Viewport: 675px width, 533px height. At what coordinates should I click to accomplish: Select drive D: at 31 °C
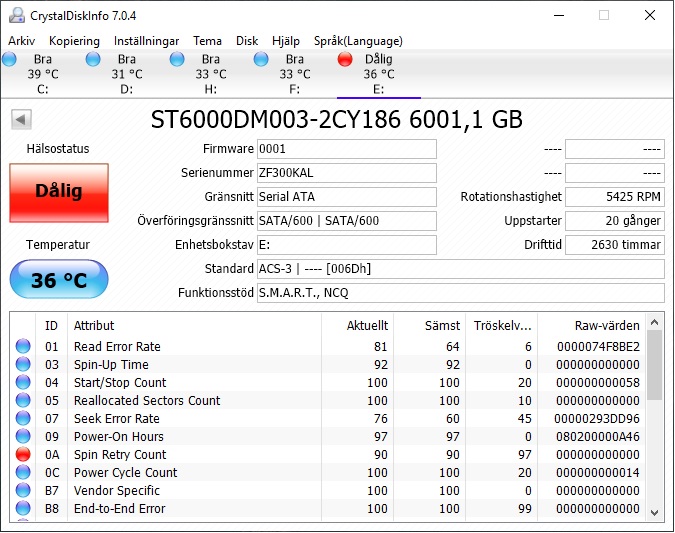tap(127, 74)
